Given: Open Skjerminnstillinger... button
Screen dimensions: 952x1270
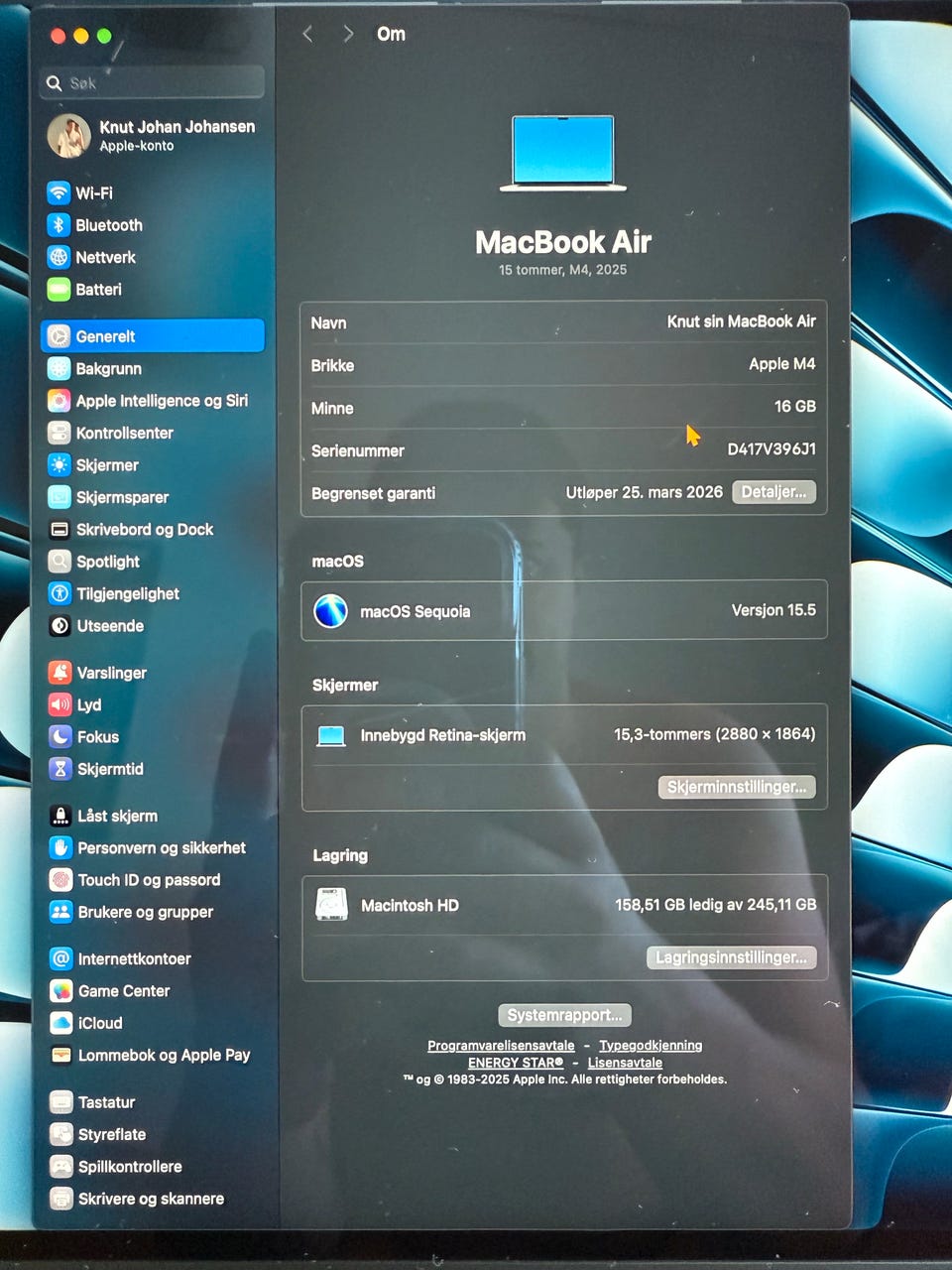Looking at the screenshot, I should [737, 787].
